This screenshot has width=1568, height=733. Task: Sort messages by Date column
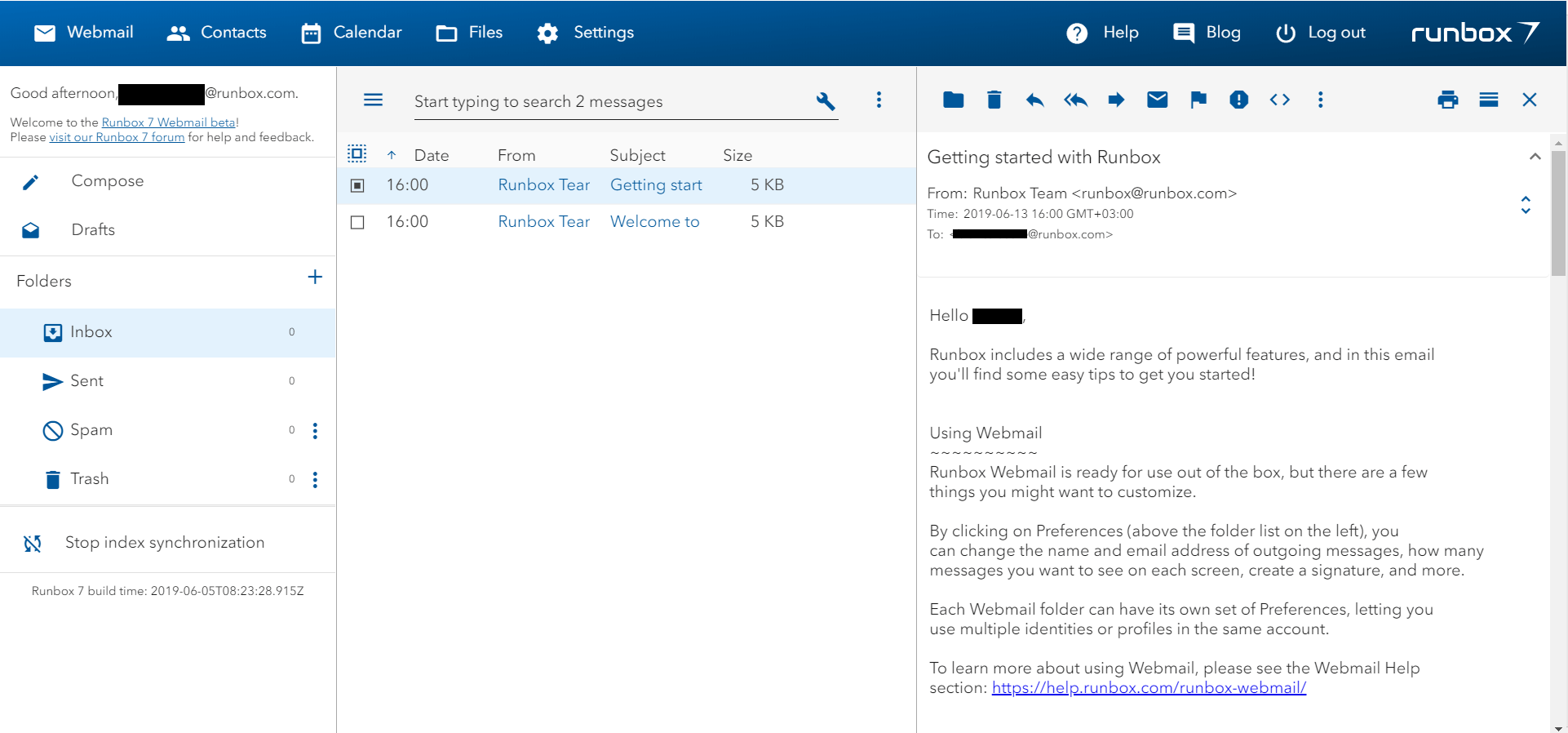coord(432,155)
